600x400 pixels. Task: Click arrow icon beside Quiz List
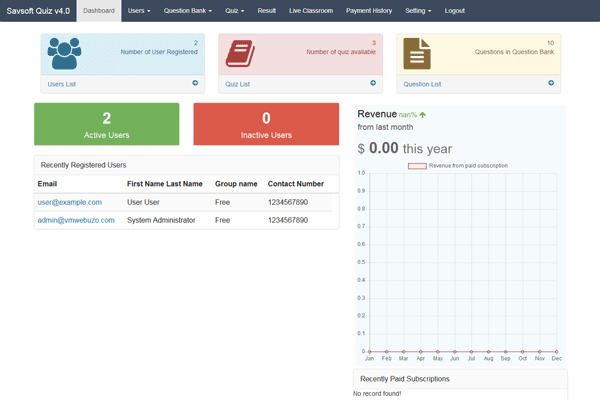373,84
